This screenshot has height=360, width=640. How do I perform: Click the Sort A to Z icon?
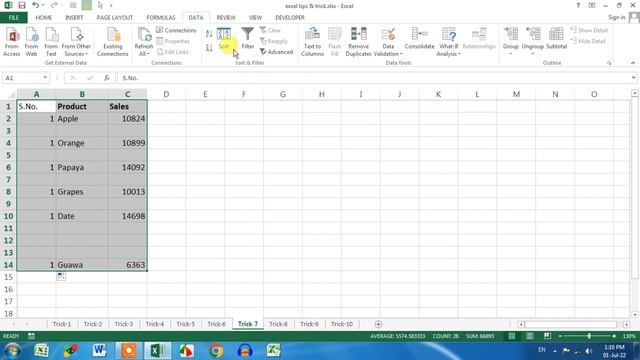pyautogui.click(x=209, y=34)
